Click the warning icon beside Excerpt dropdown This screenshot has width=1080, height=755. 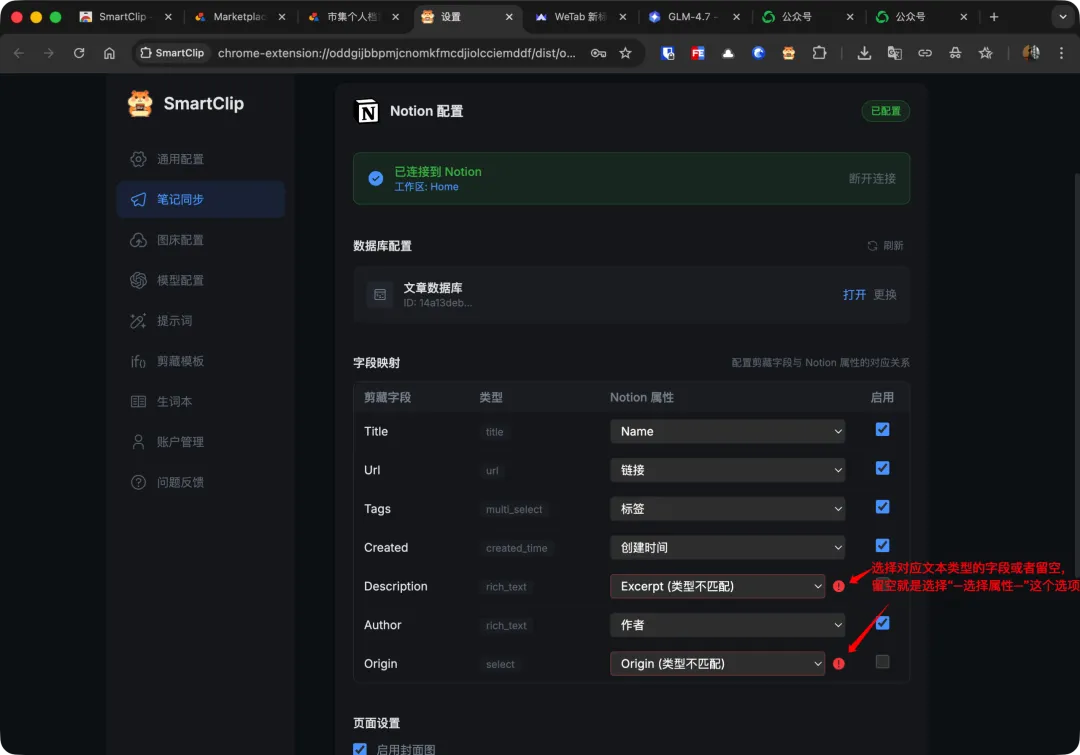point(838,586)
